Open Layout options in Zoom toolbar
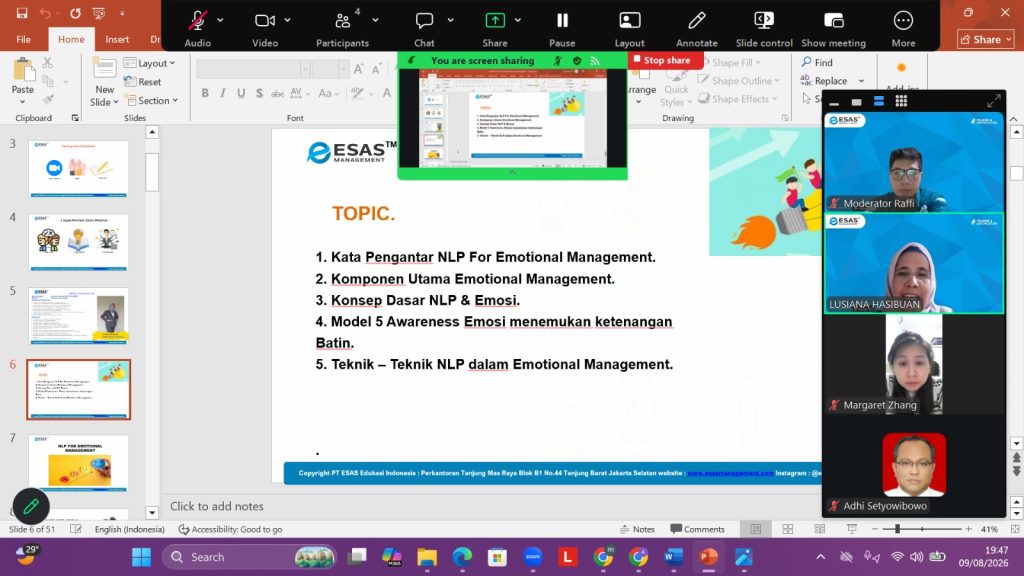 click(630, 28)
